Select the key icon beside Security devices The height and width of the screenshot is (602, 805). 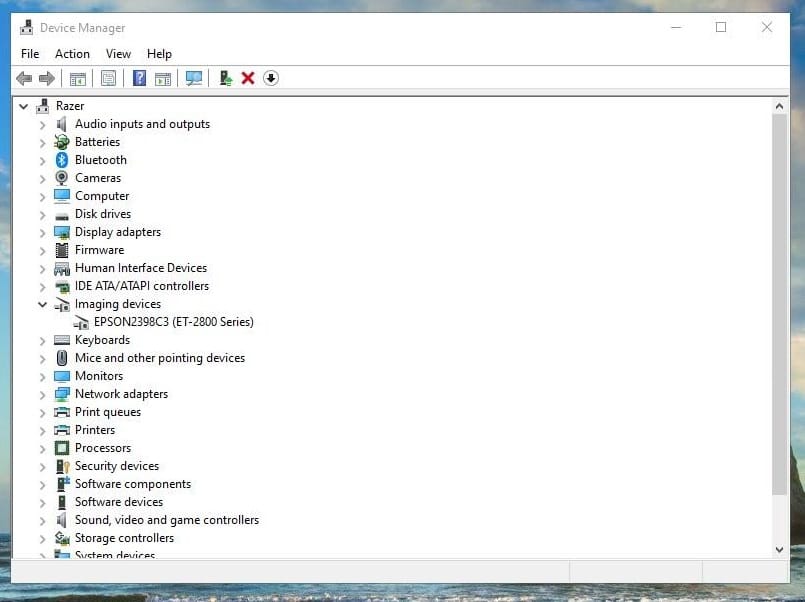[63, 466]
